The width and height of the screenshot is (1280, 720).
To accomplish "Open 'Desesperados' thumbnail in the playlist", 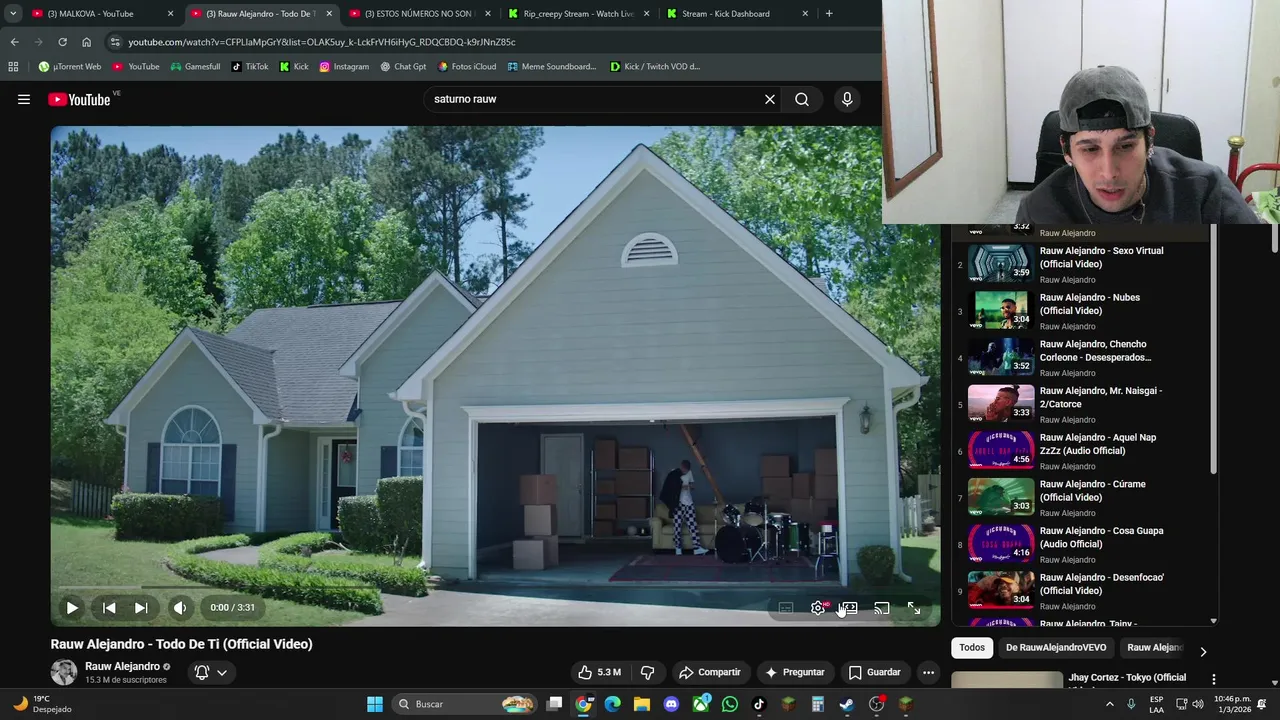I will point(1001,358).
